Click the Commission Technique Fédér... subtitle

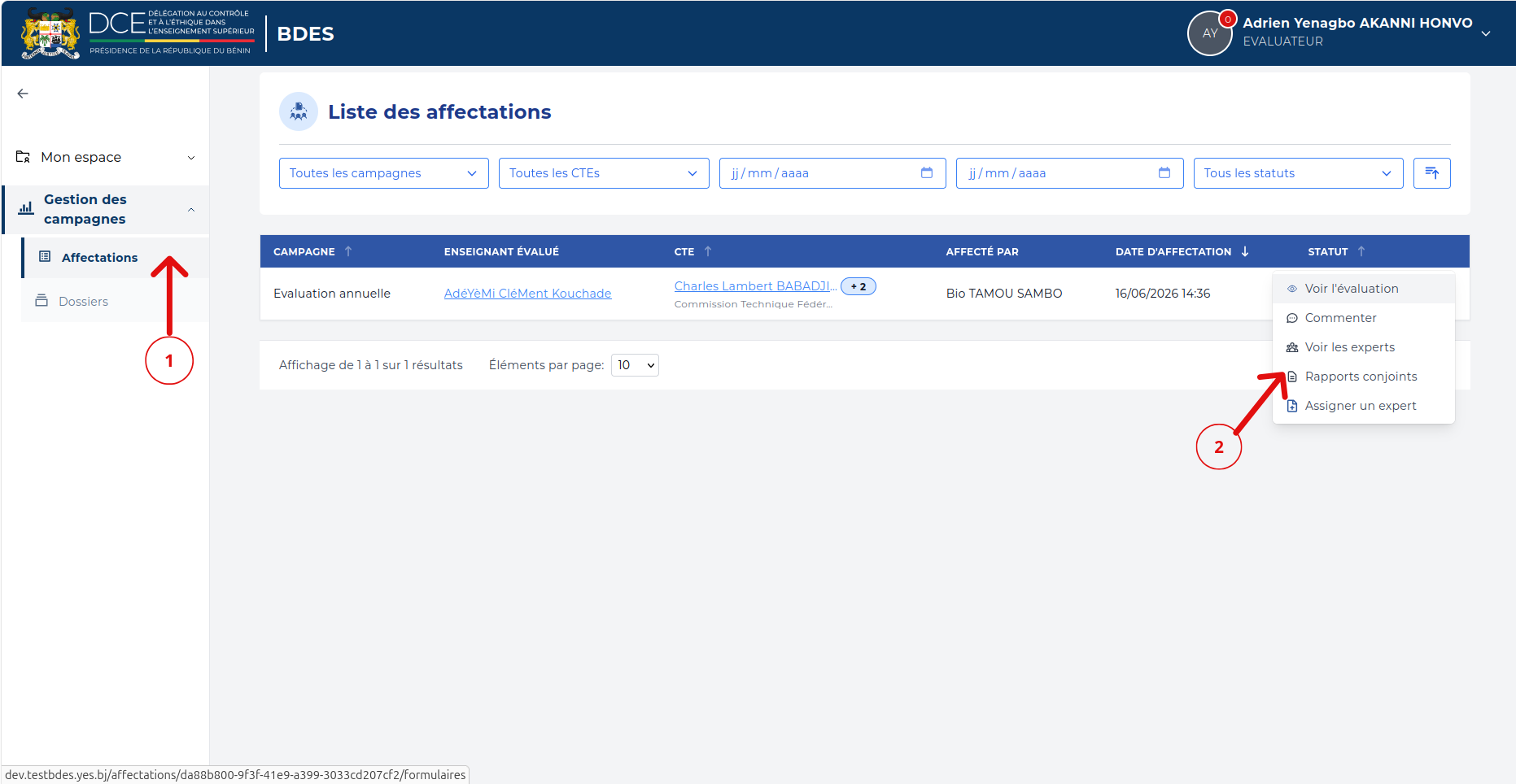753,304
